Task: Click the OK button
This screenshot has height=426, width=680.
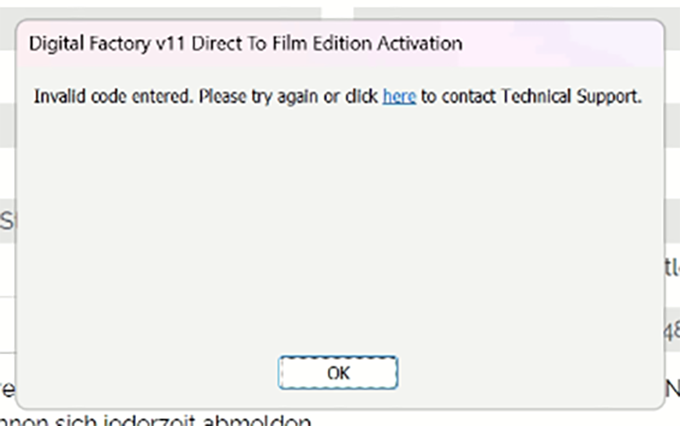Action: (x=339, y=372)
